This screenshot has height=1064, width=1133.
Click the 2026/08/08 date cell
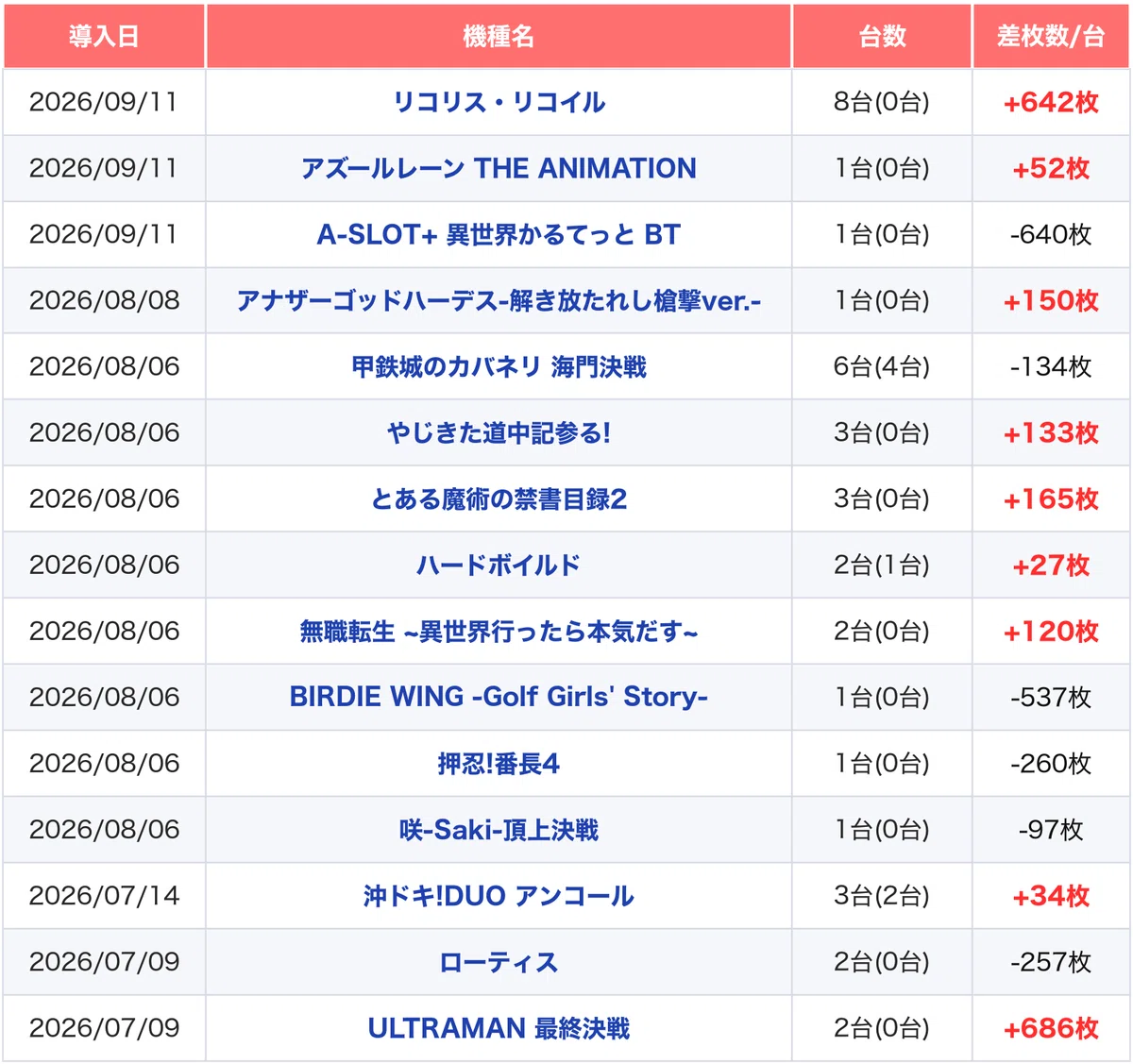[104, 300]
